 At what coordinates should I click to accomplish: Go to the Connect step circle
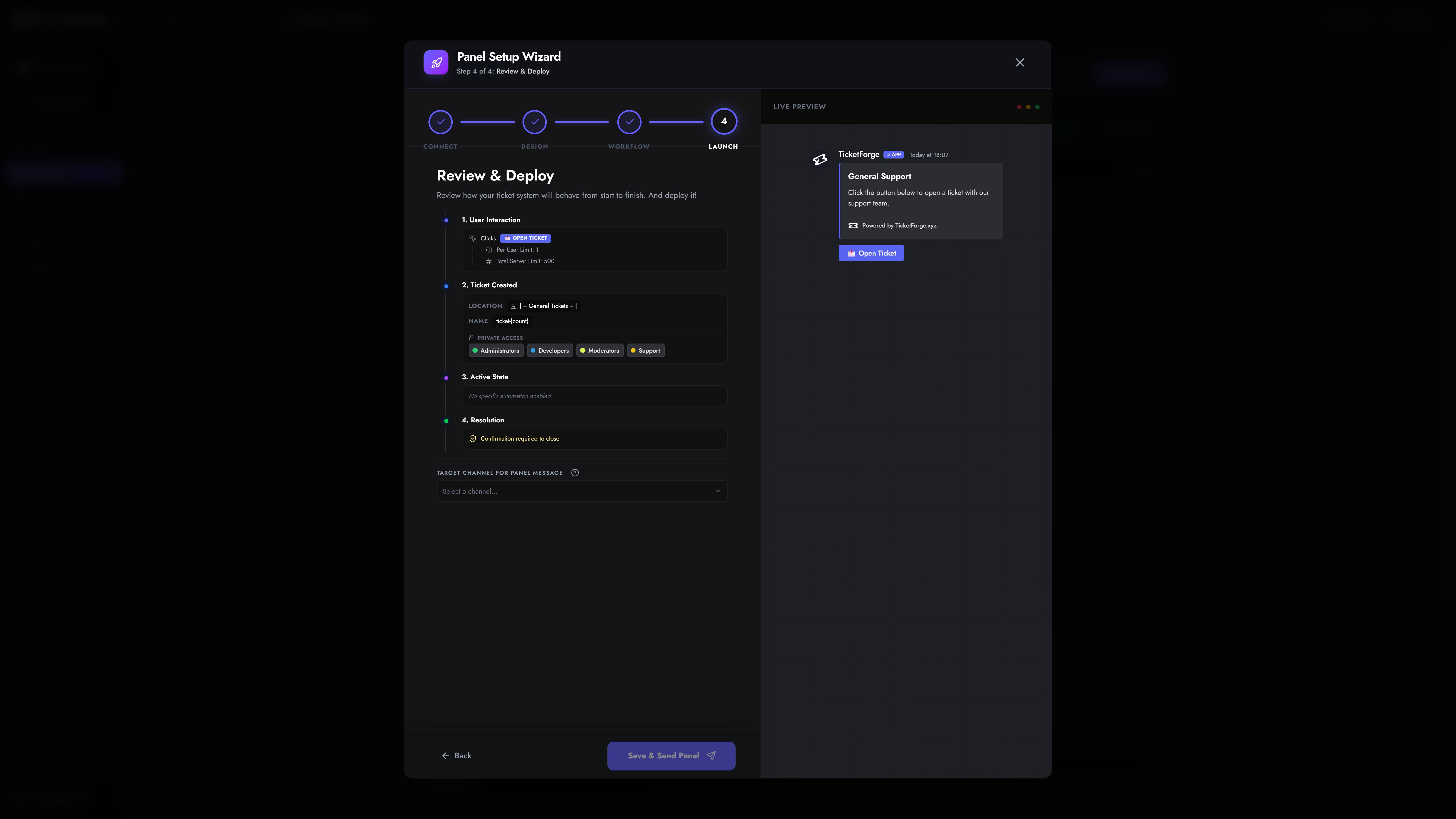pos(440,122)
